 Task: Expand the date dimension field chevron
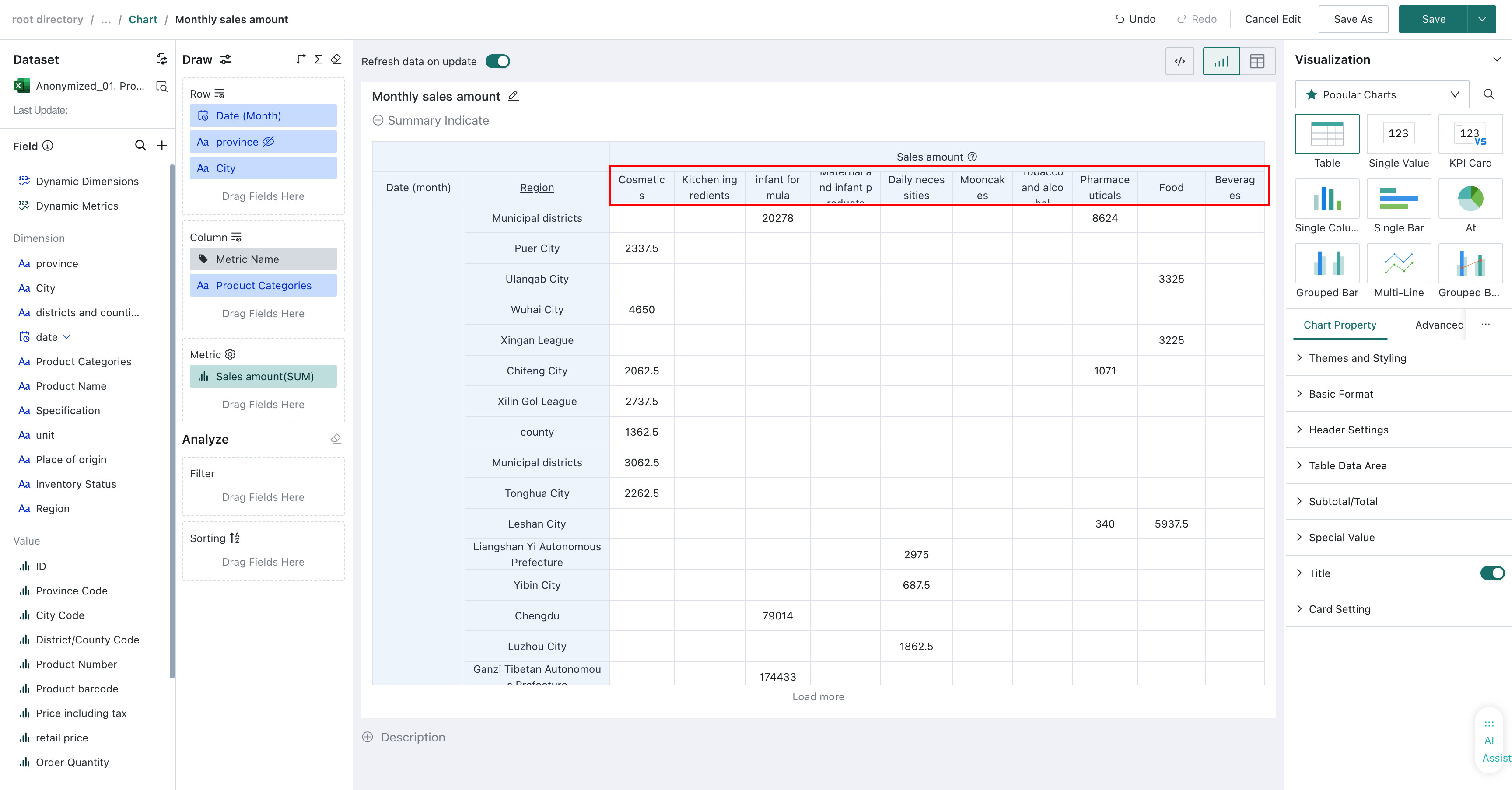[67, 337]
